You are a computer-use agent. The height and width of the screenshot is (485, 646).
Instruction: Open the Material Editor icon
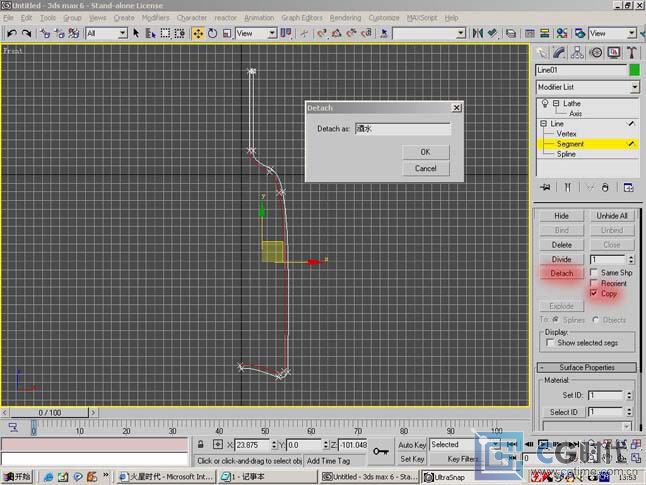pyautogui.click(x=562, y=33)
